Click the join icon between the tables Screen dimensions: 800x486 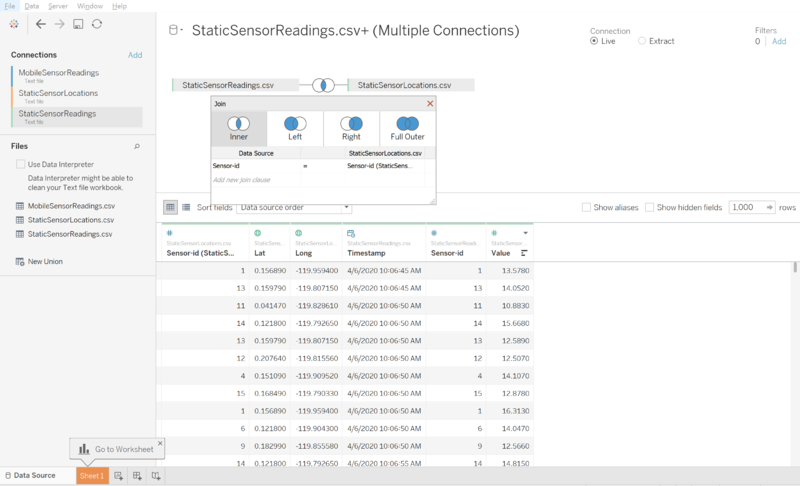(323, 86)
